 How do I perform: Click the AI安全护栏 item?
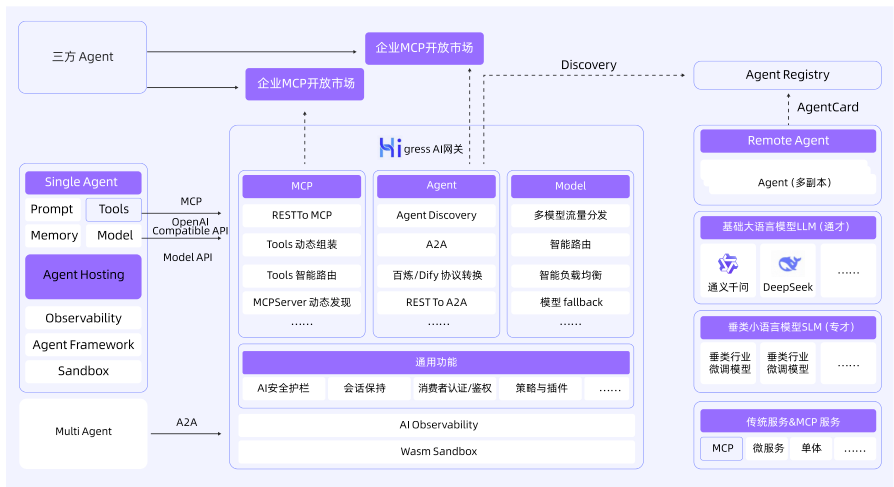(283, 388)
